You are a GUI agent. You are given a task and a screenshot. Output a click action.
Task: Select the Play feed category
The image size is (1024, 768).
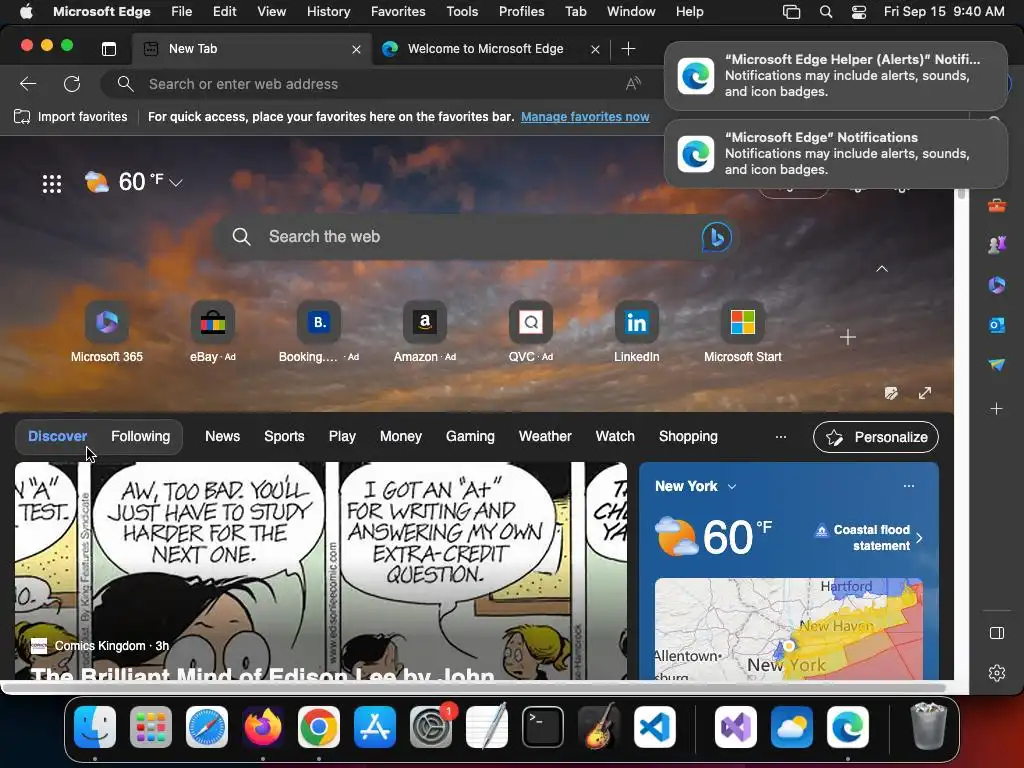(x=342, y=436)
